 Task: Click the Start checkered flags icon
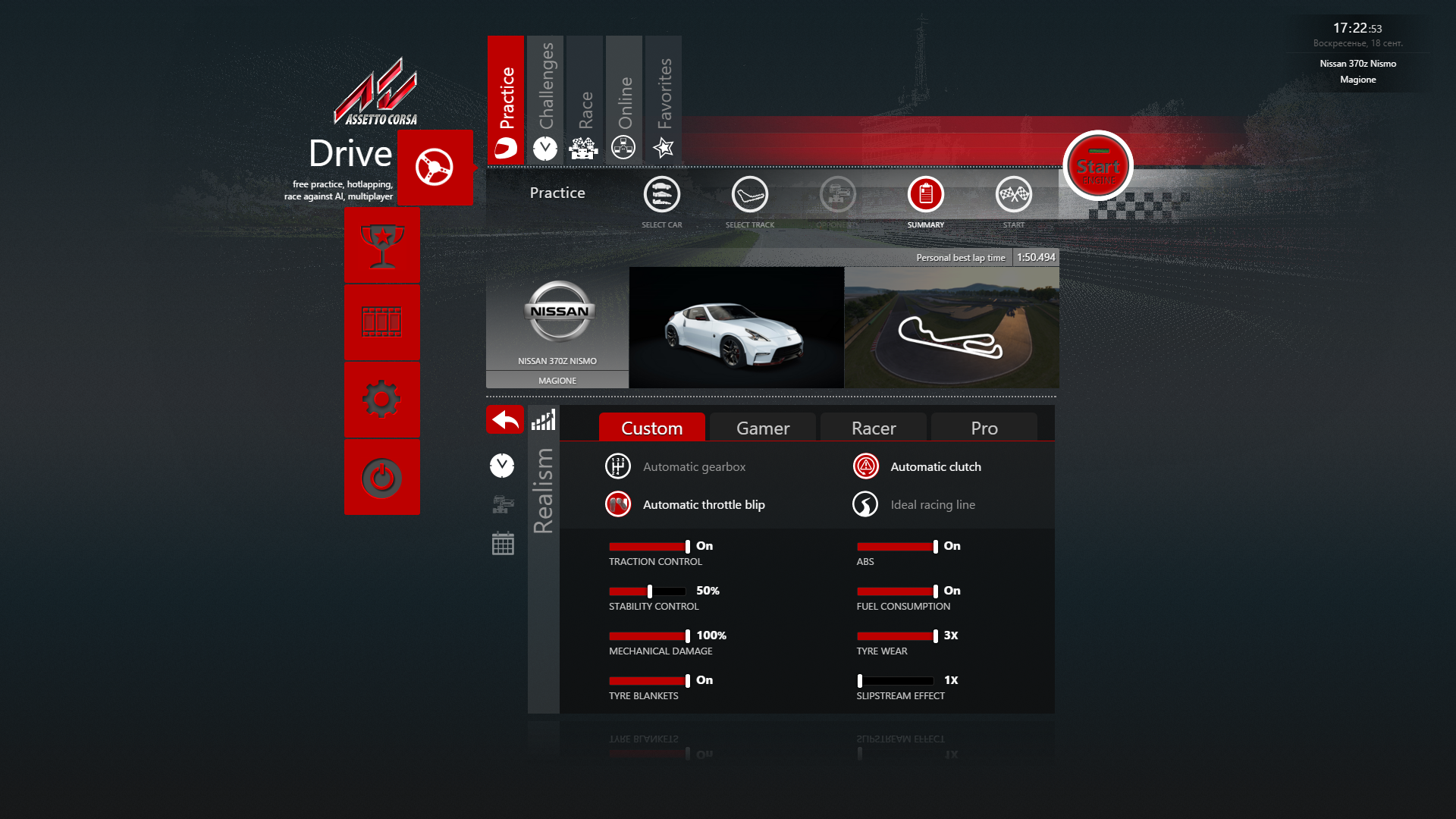(1014, 195)
